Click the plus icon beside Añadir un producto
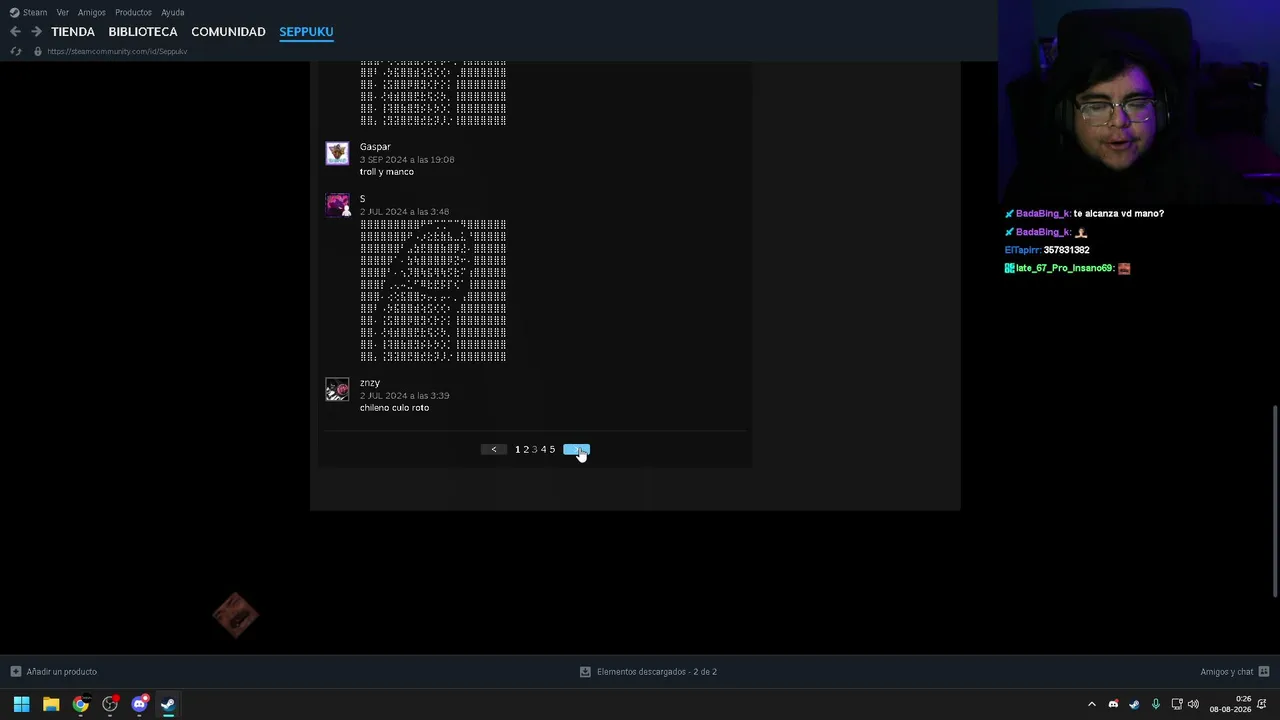 15,672
